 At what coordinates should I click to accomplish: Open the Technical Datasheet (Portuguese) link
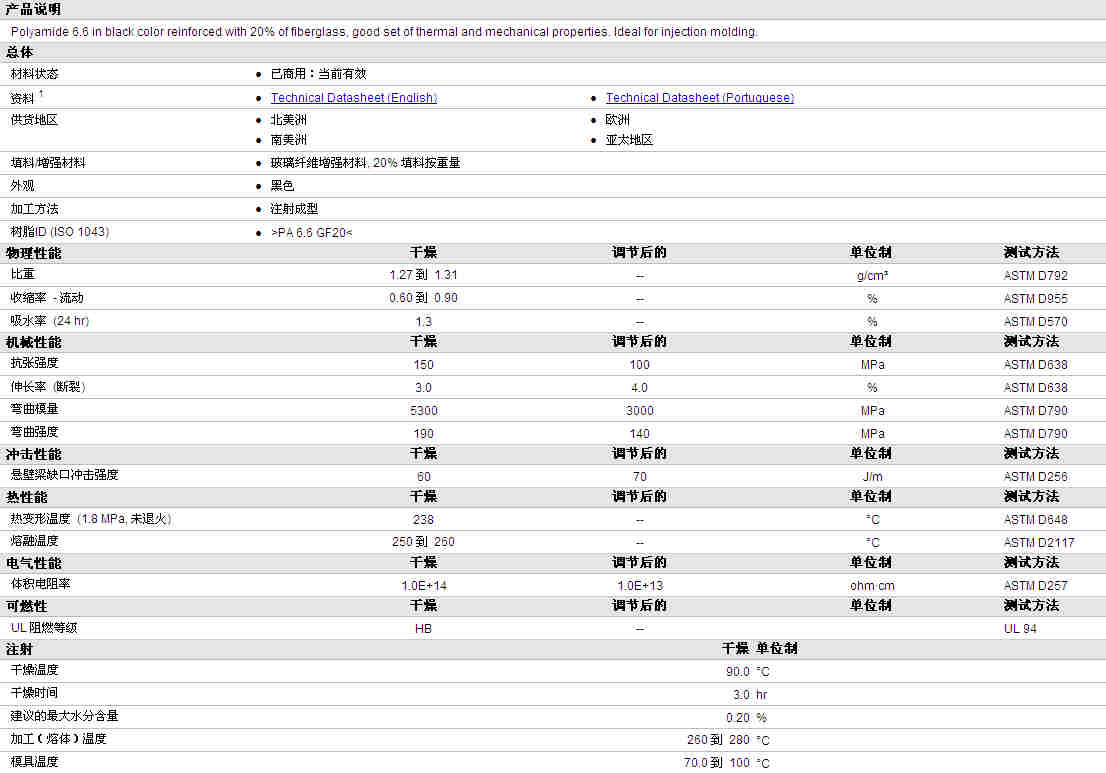(x=699, y=98)
